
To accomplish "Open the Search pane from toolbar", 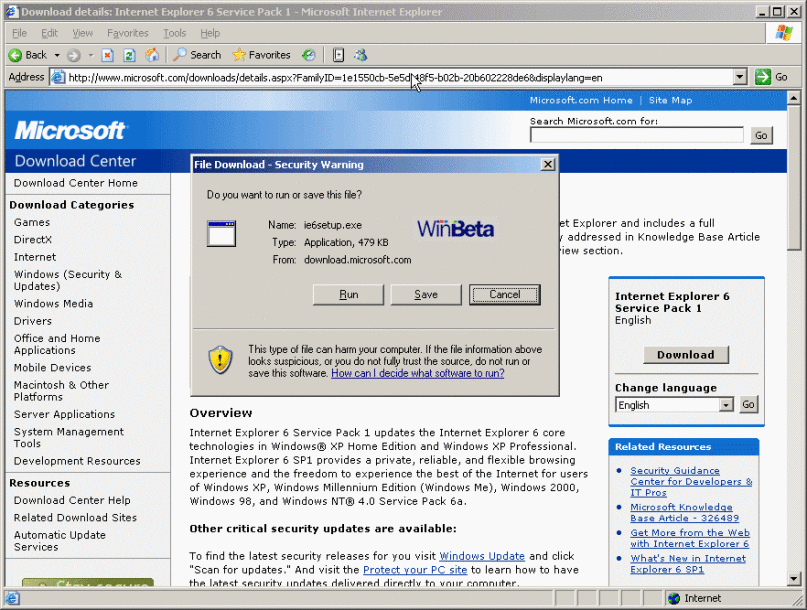I will pyautogui.click(x=197, y=55).
